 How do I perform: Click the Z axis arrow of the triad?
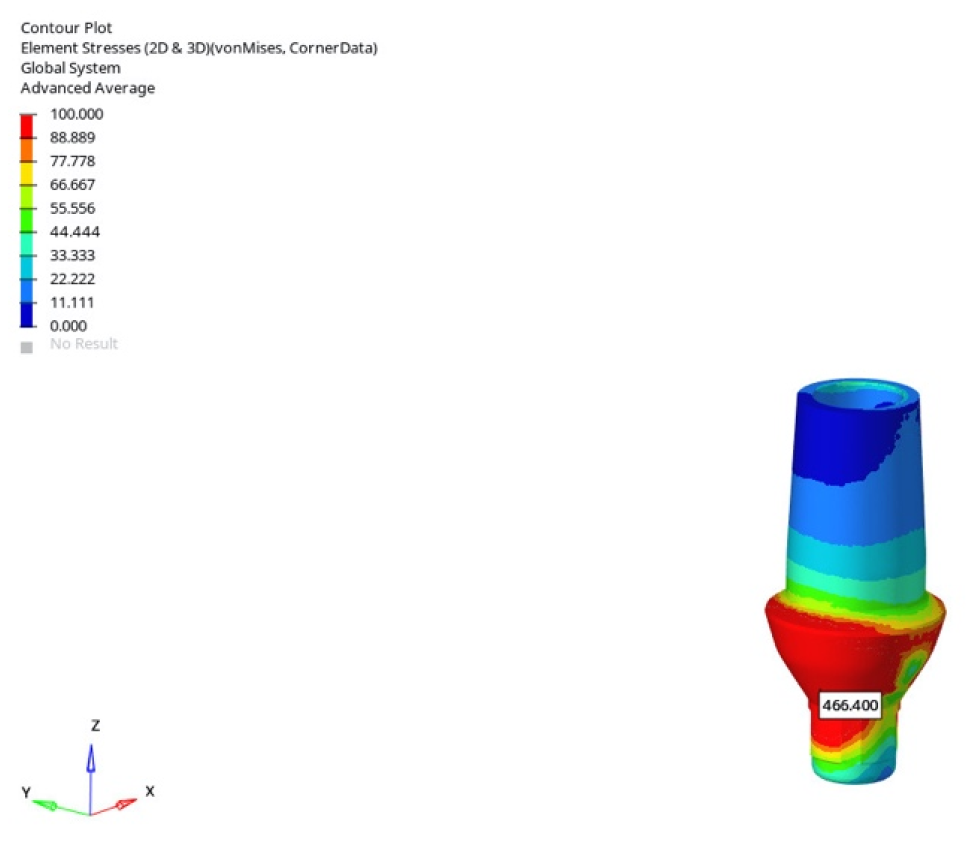pyautogui.click(x=91, y=760)
